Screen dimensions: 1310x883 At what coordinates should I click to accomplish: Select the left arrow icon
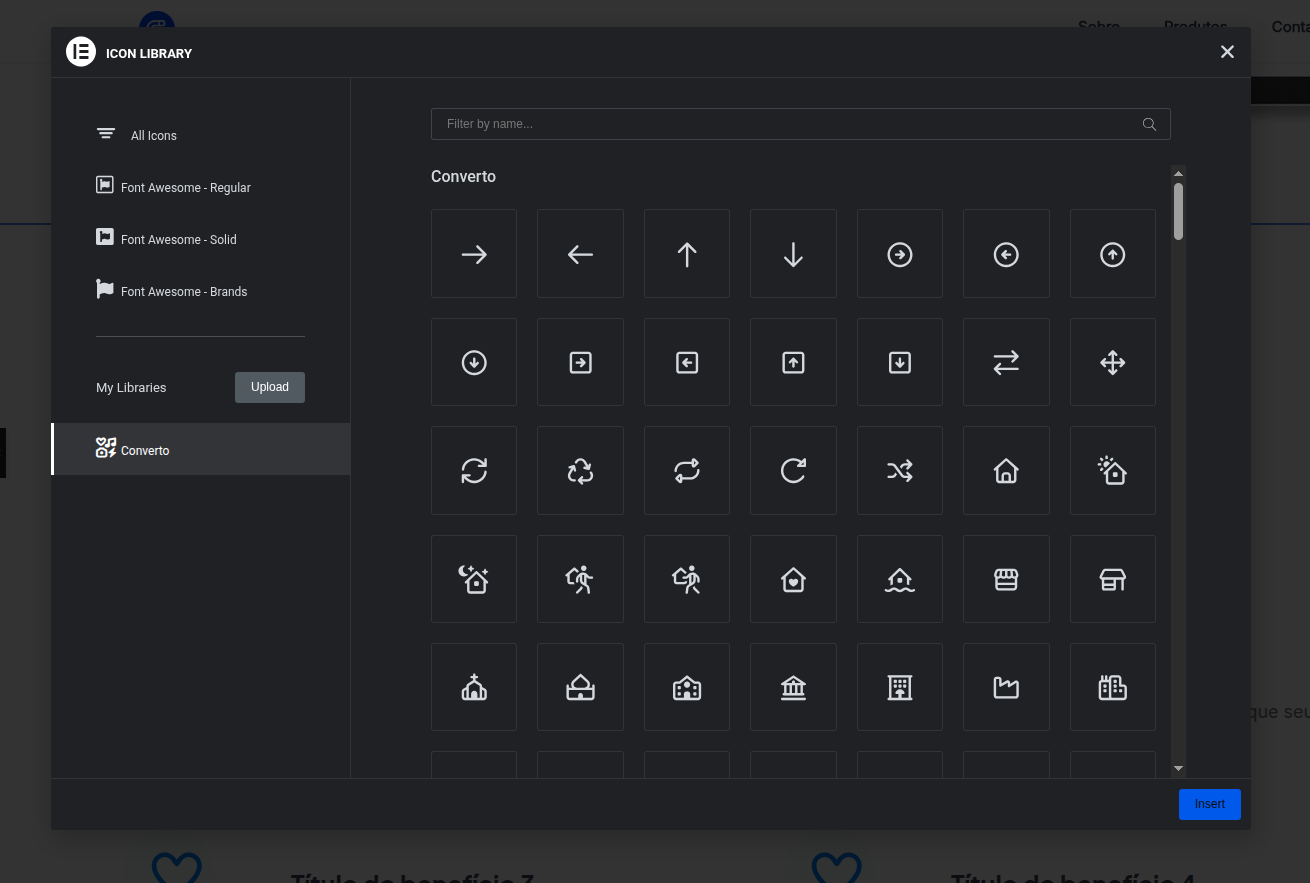(580, 254)
